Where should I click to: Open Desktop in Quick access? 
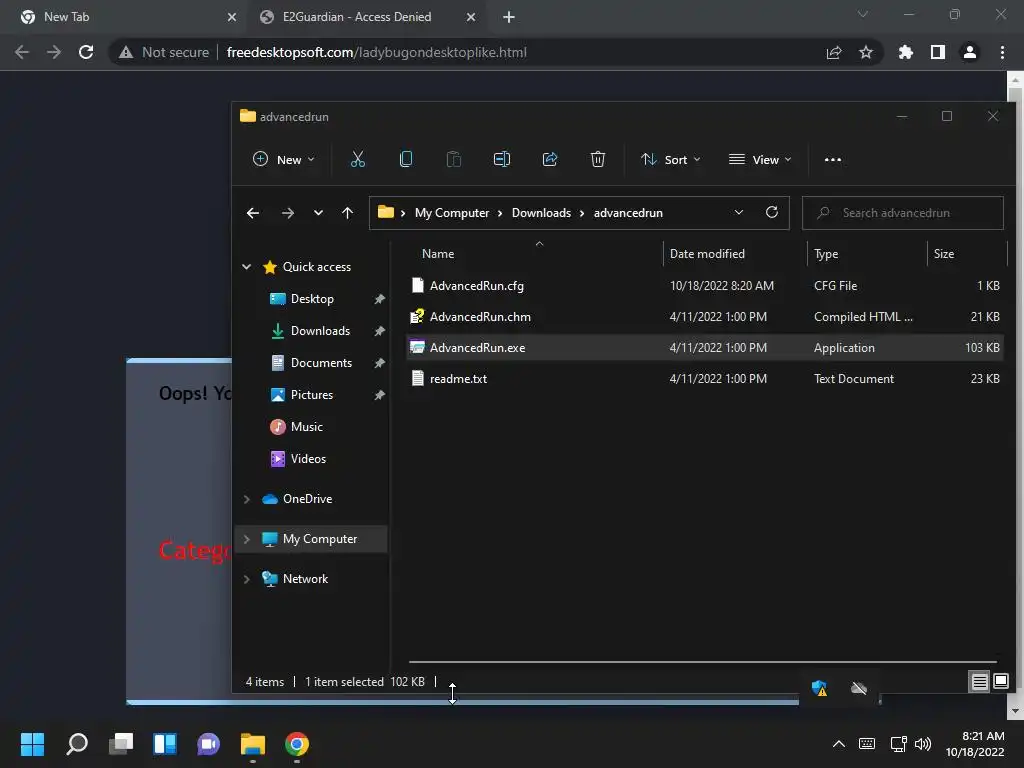point(312,299)
